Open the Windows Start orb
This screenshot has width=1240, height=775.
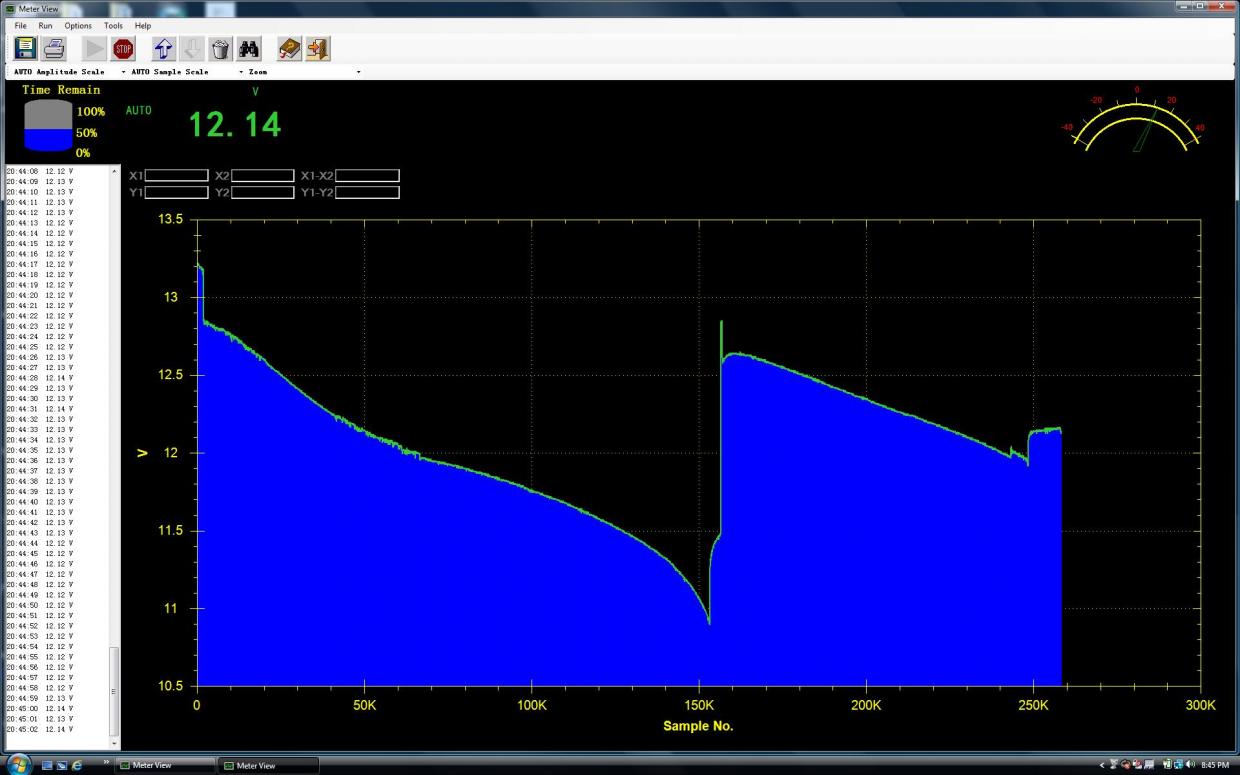(18, 765)
